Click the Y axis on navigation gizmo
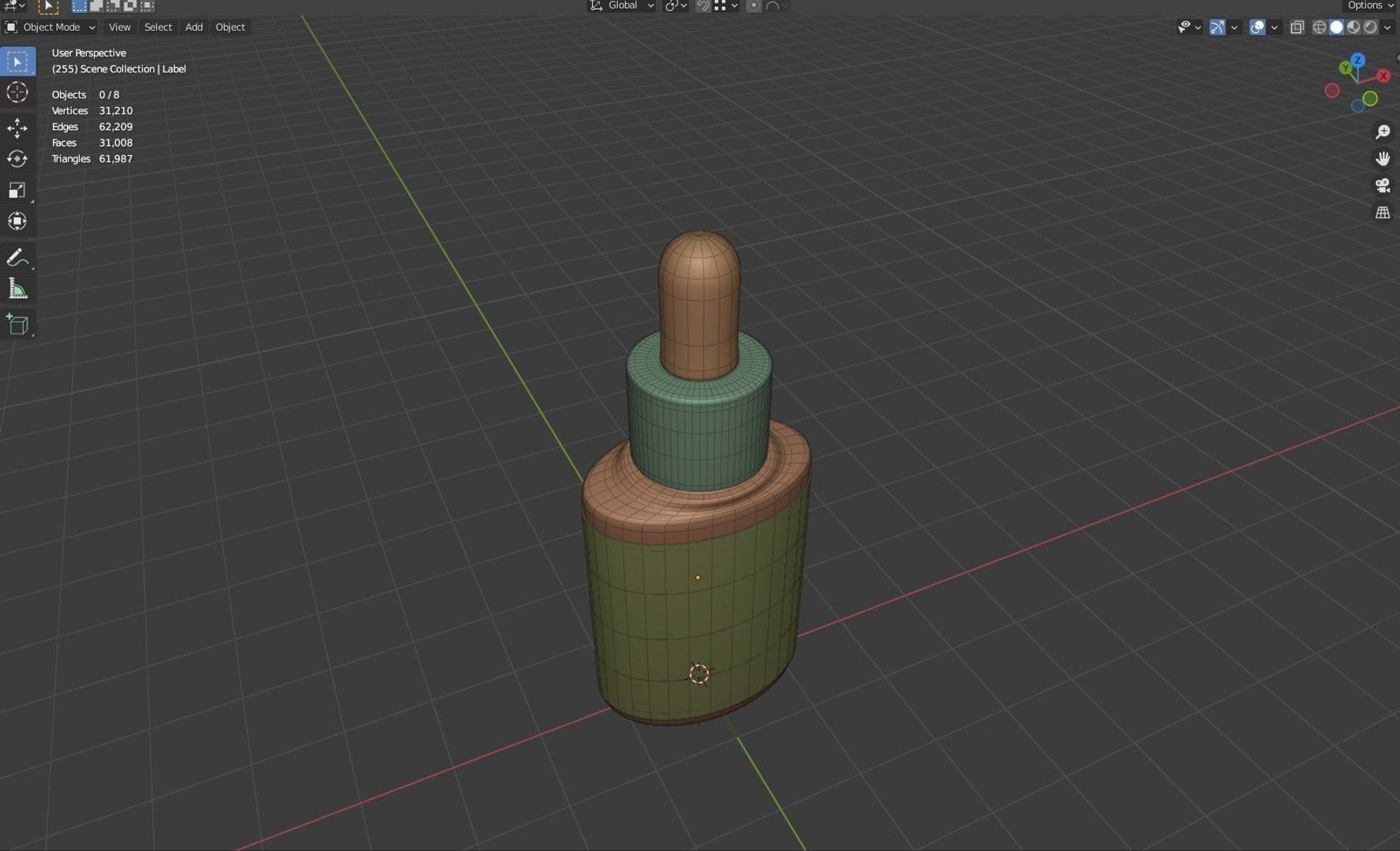The height and width of the screenshot is (851, 1400). point(1346,69)
